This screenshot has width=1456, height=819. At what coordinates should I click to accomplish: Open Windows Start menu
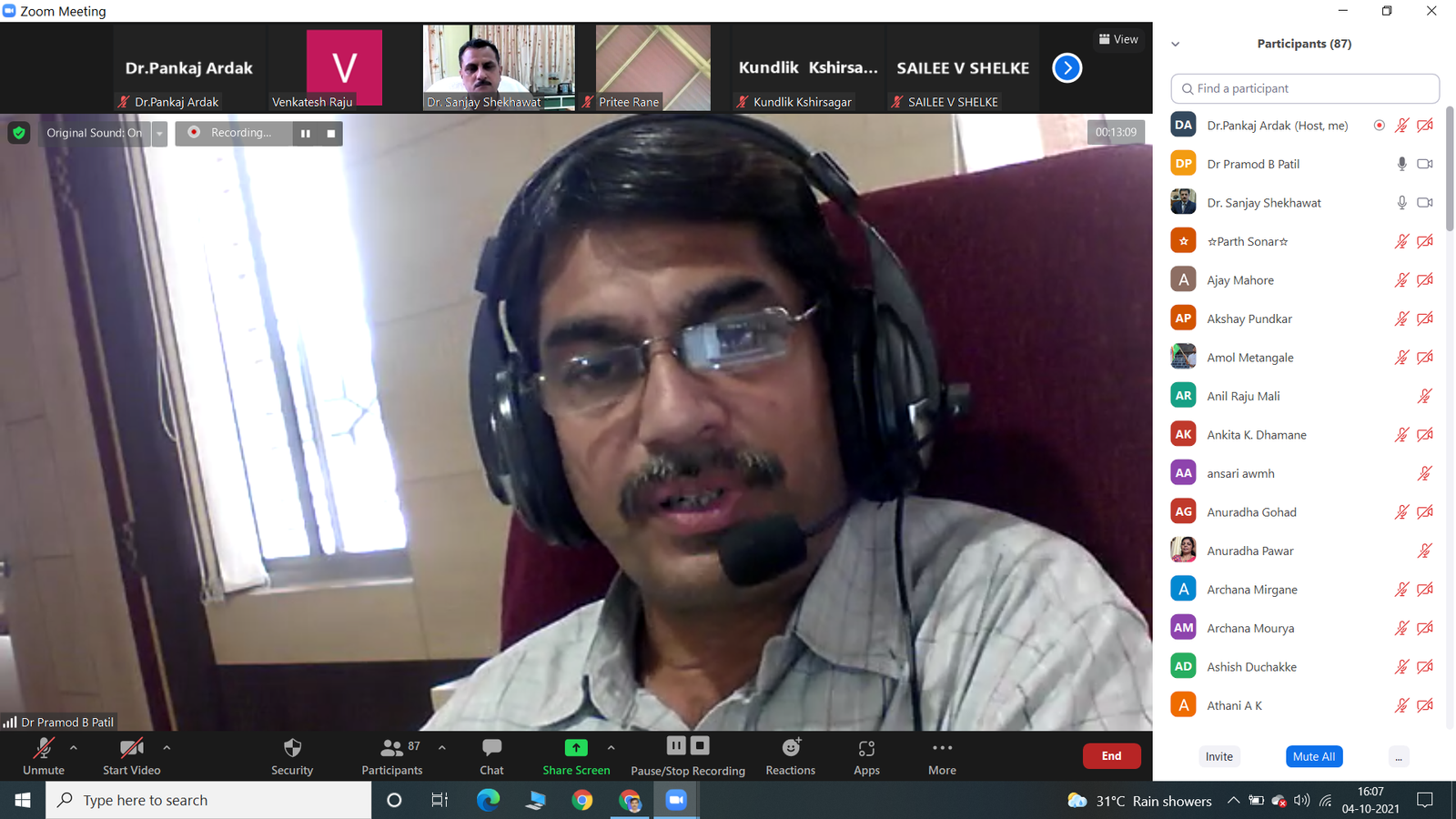click(x=23, y=800)
